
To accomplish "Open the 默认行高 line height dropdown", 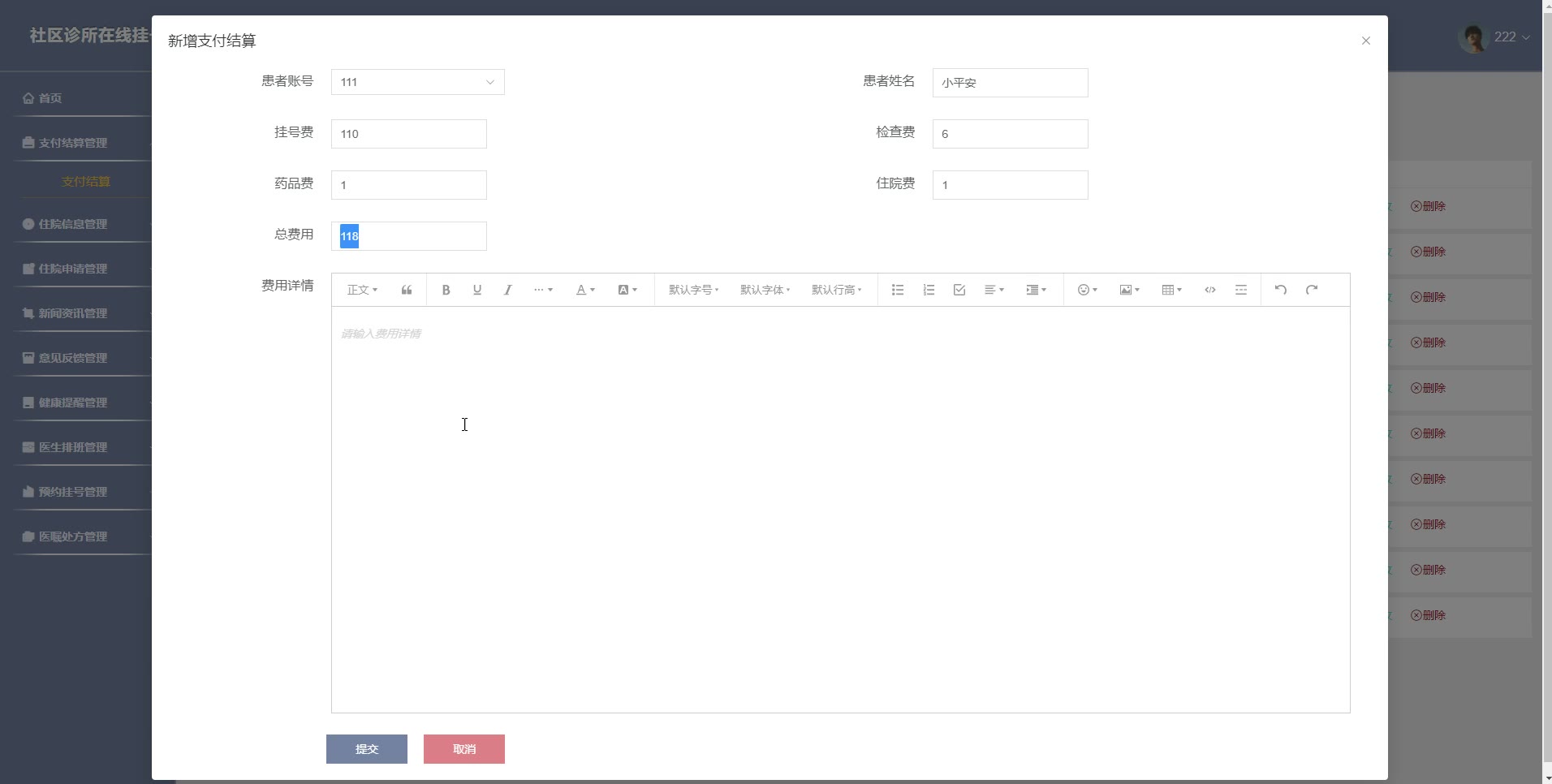I will [x=837, y=290].
